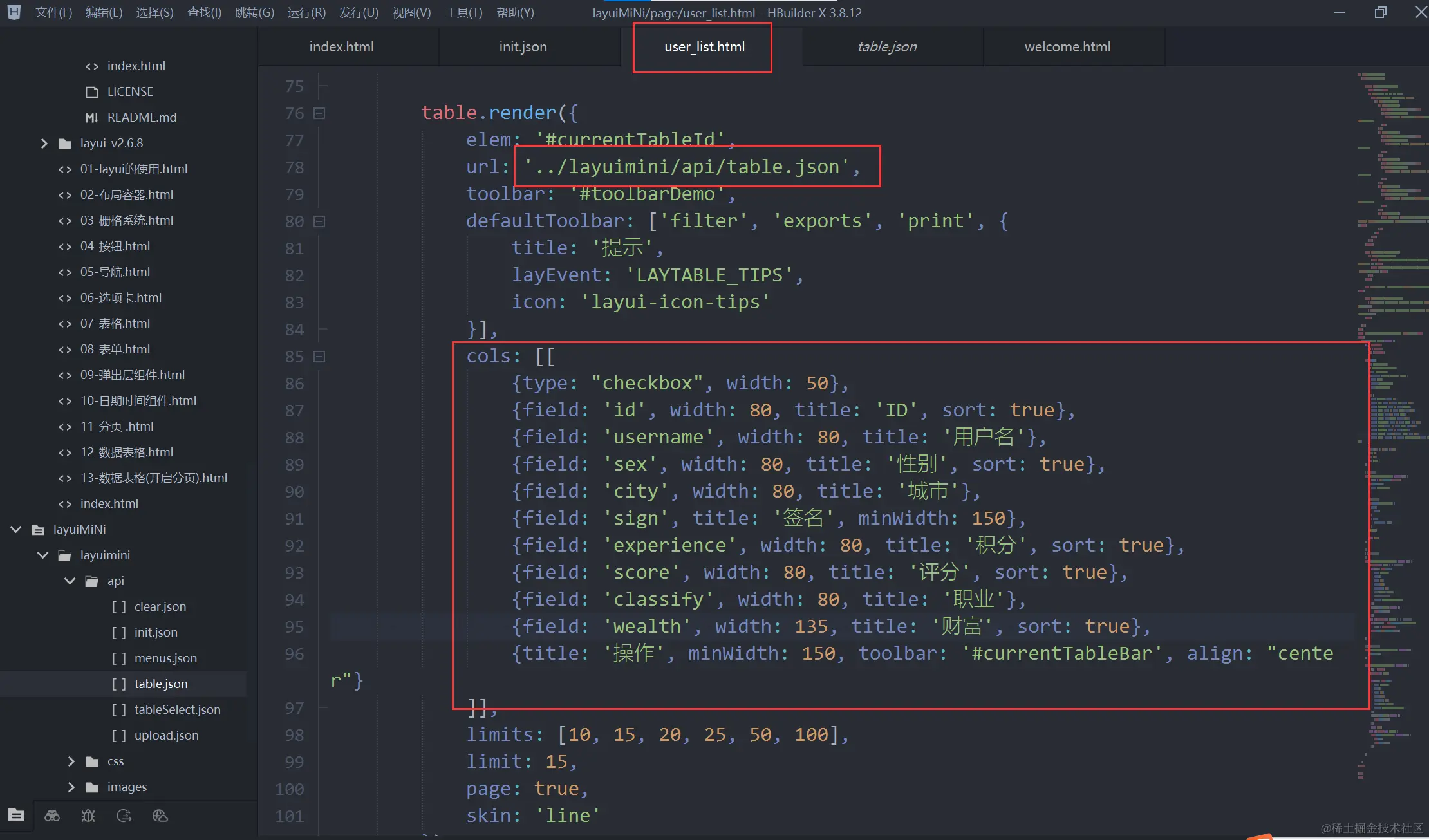The height and width of the screenshot is (840, 1429).
Task: Open 08-表单.html in file tree
Action: [115, 349]
